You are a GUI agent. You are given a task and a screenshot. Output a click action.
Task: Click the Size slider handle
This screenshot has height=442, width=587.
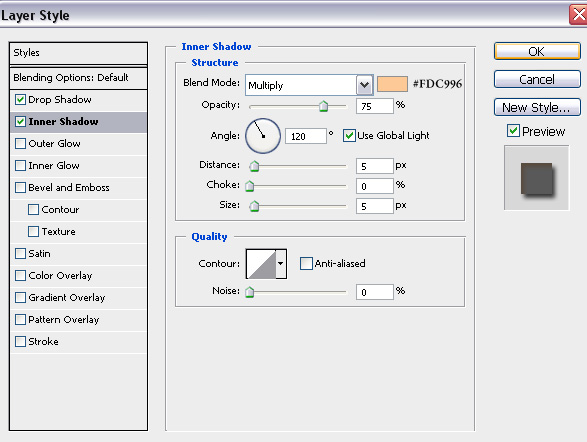[x=254, y=206]
